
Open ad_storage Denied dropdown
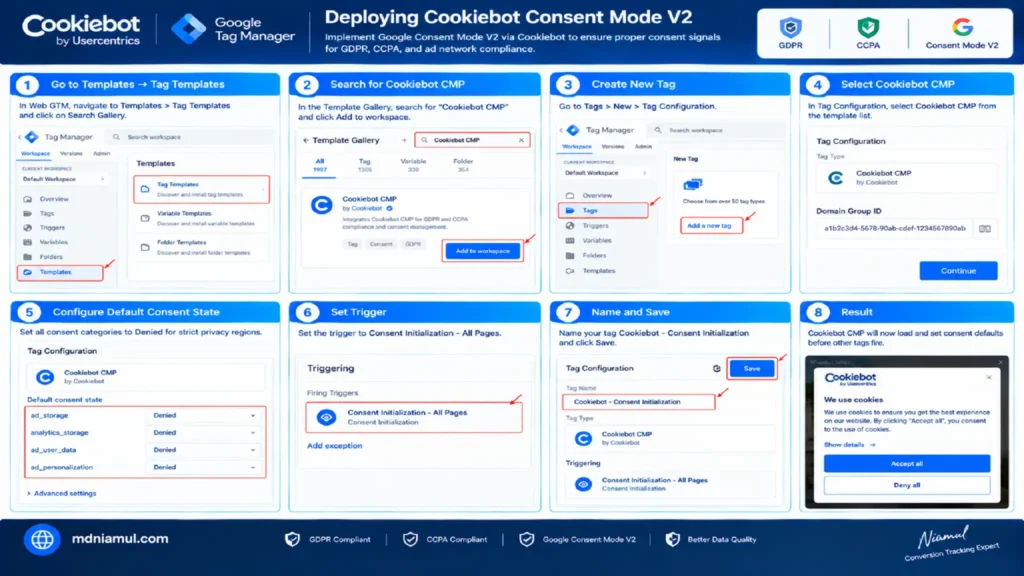204,415
